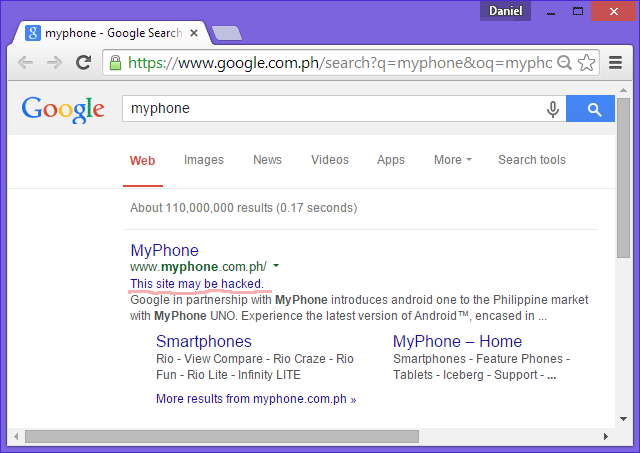Close the myphone Google Search tab

[194, 33]
